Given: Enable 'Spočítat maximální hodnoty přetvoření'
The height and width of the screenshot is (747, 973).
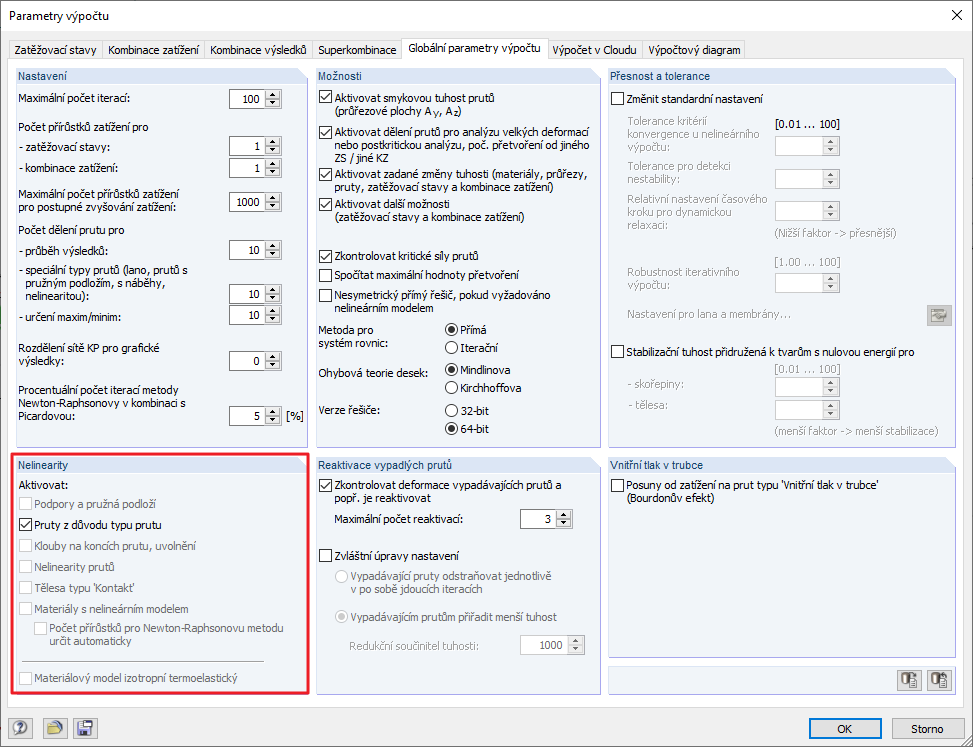Looking at the screenshot, I should [323, 276].
